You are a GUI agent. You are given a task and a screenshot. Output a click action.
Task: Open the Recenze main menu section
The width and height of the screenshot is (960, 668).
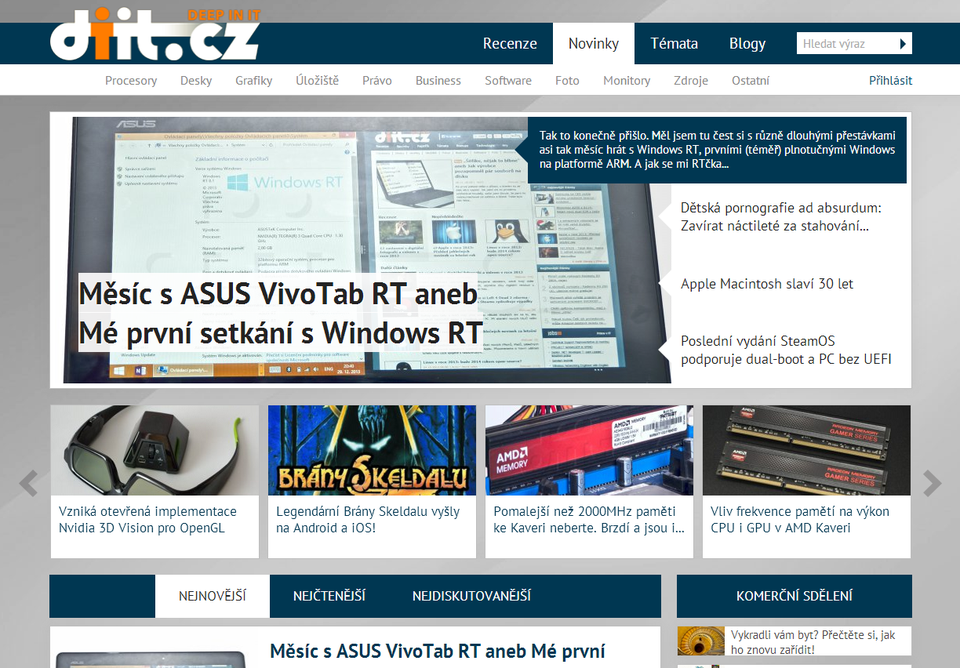510,44
